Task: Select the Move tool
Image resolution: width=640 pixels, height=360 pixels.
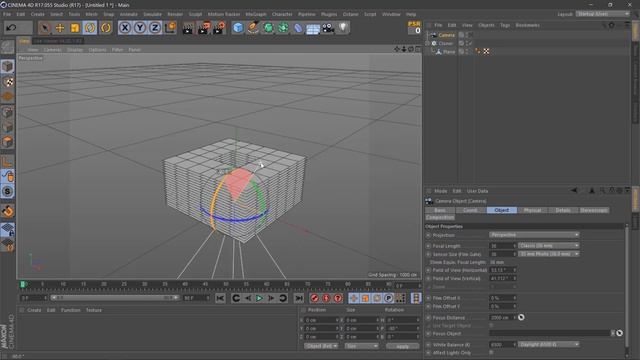Action: point(60,28)
